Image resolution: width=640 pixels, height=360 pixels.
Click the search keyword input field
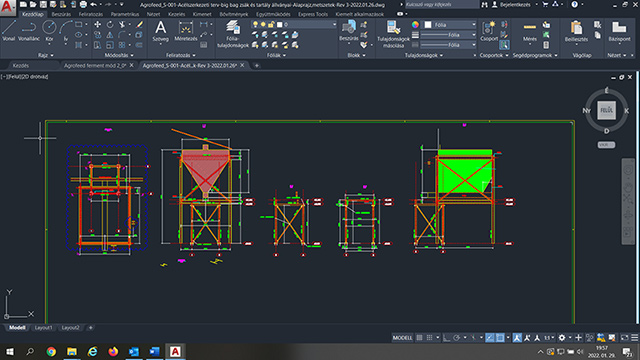click(x=441, y=4)
